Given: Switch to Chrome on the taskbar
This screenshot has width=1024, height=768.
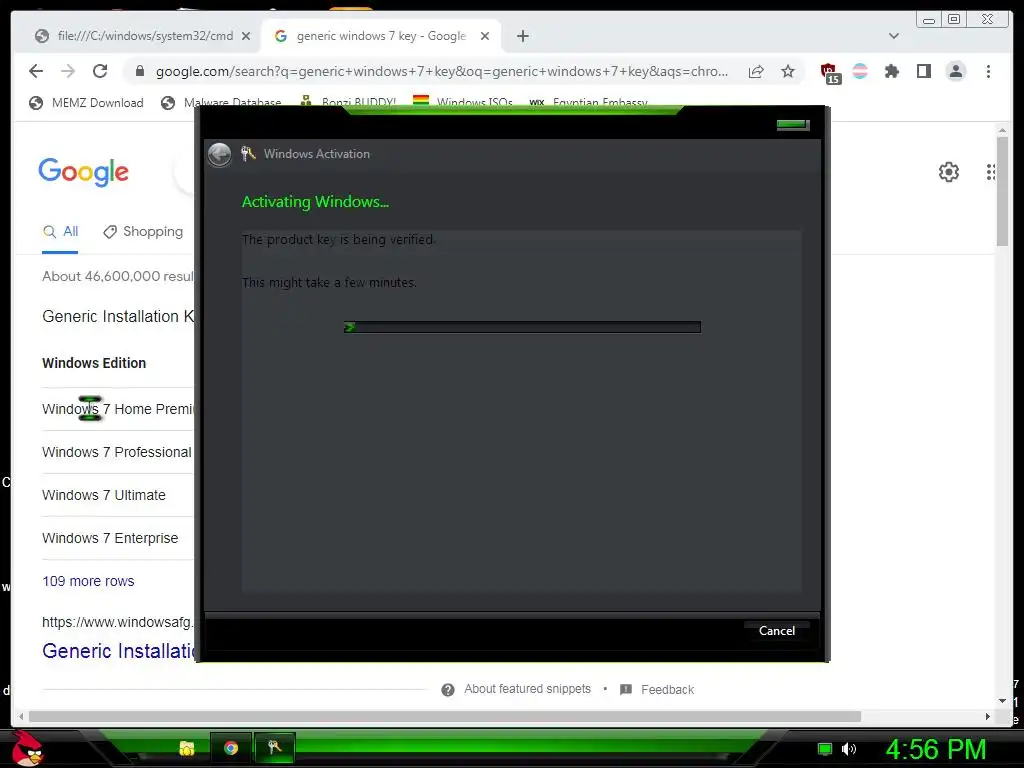Looking at the screenshot, I should coord(231,748).
